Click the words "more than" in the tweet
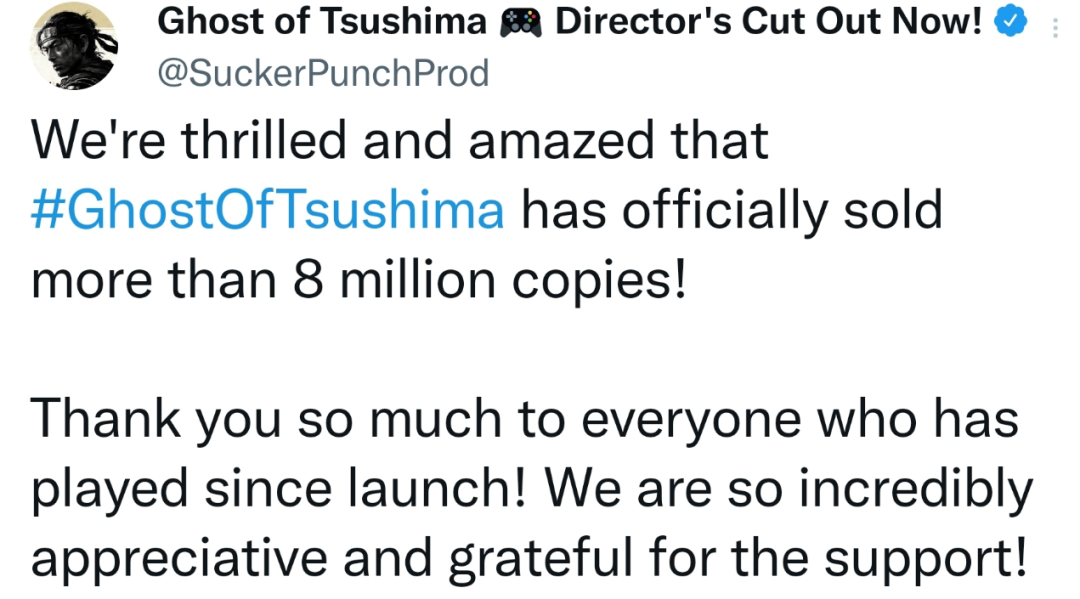 tap(154, 282)
